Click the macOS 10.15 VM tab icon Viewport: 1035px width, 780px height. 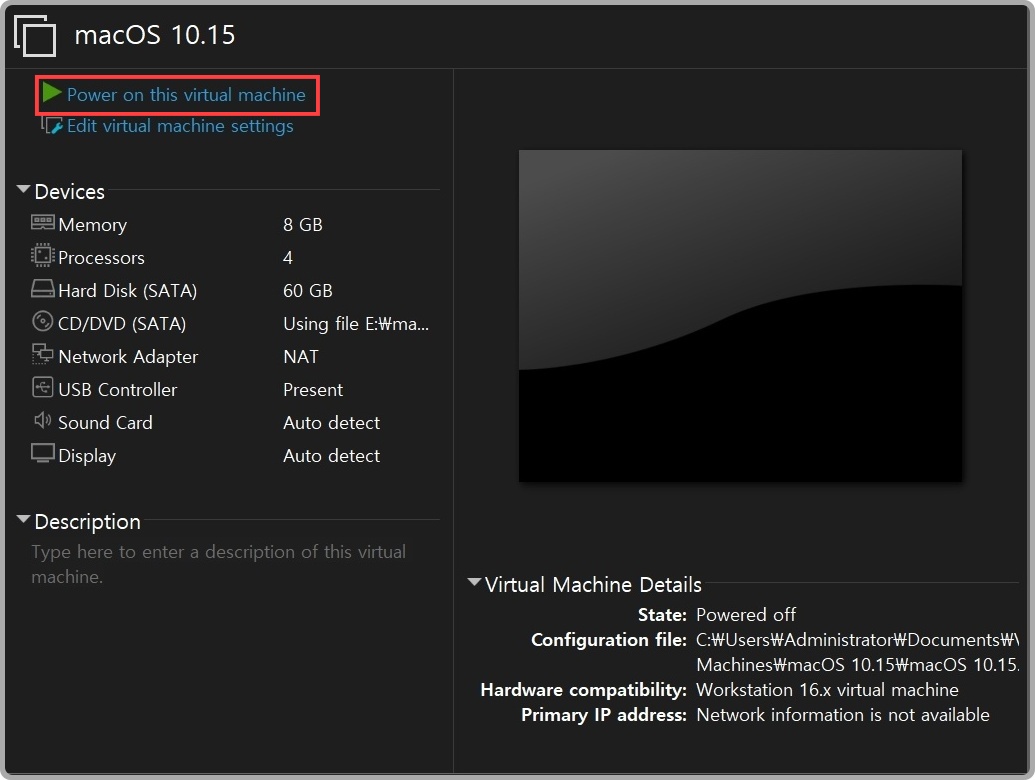[x=35, y=36]
